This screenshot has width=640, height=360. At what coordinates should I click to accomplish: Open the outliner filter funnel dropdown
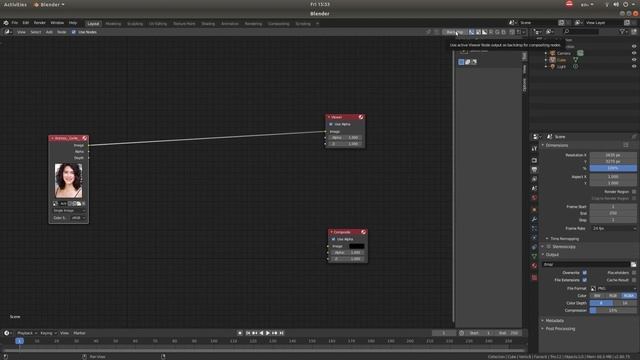click(x=623, y=31)
